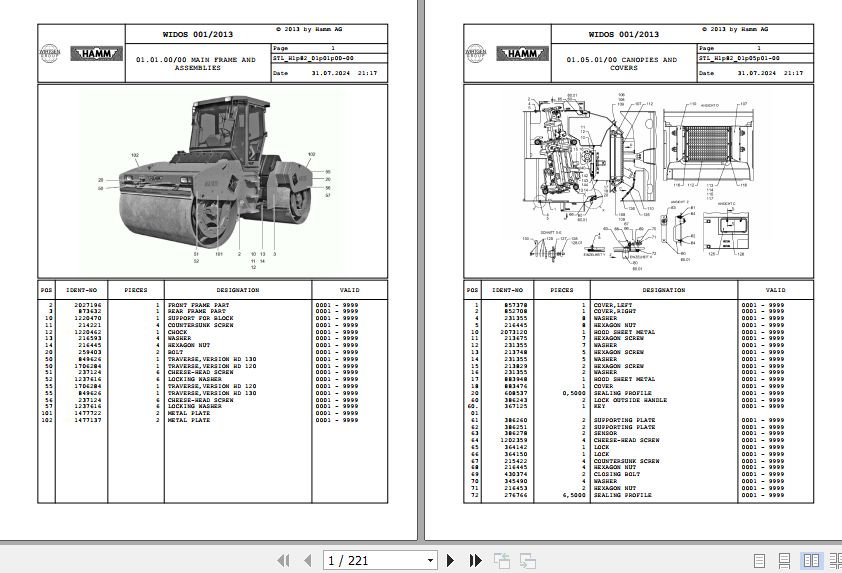Click the HAMM logo on the right page
This screenshot has width=842, height=573.
[x=520, y=54]
